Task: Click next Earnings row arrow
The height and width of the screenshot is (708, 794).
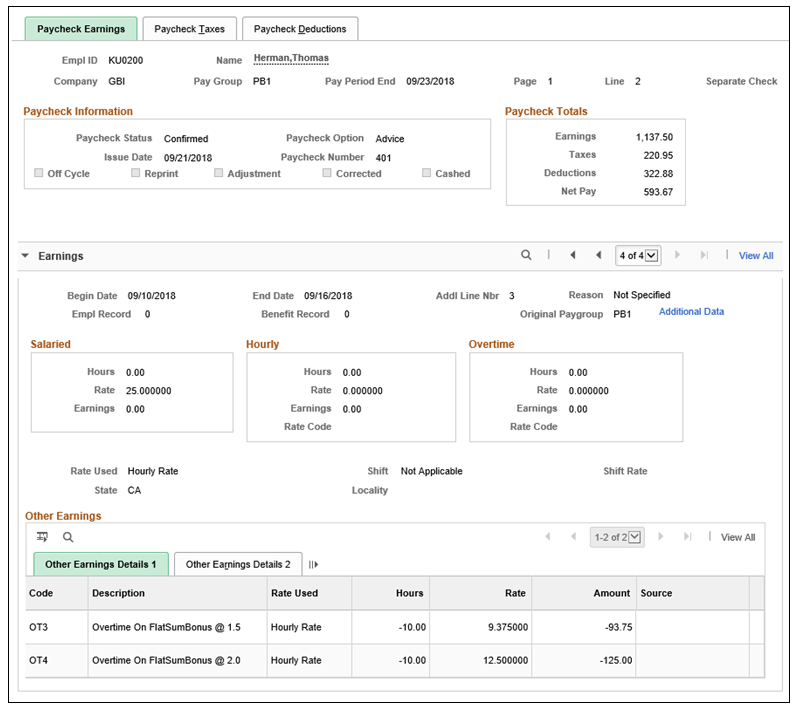Action: [677, 255]
